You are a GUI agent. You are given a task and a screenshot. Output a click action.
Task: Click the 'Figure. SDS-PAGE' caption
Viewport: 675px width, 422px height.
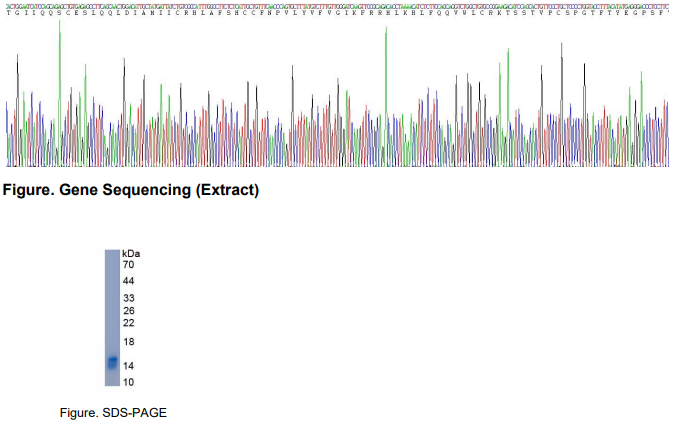click(x=113, y=413)
